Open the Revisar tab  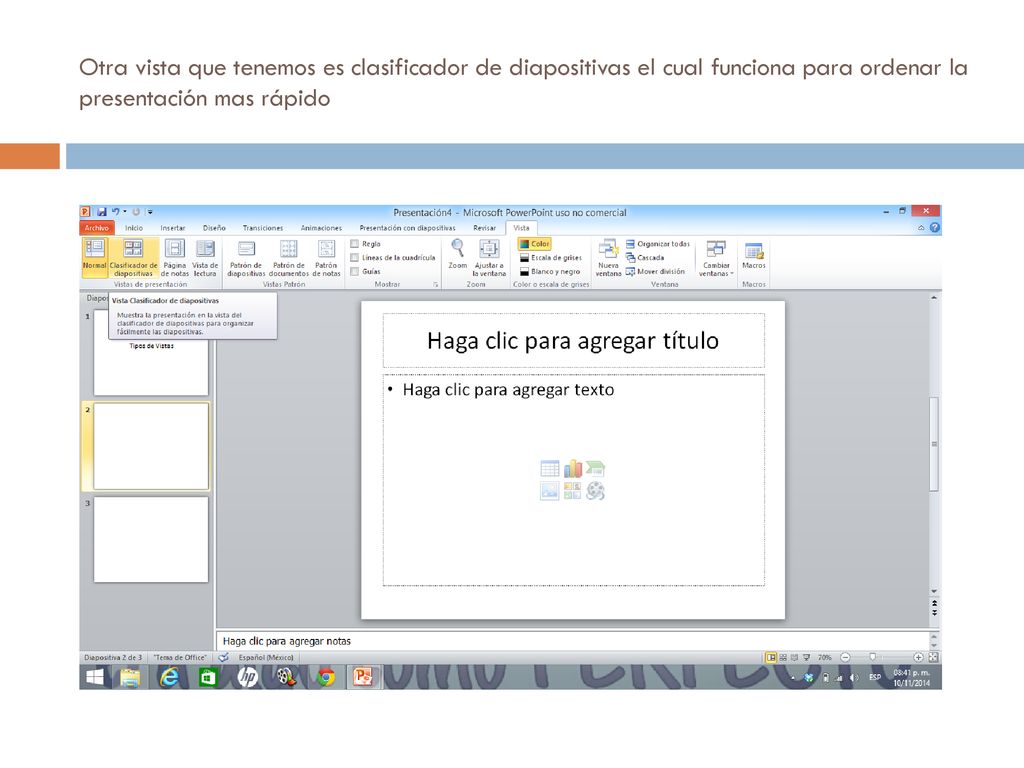485,228
